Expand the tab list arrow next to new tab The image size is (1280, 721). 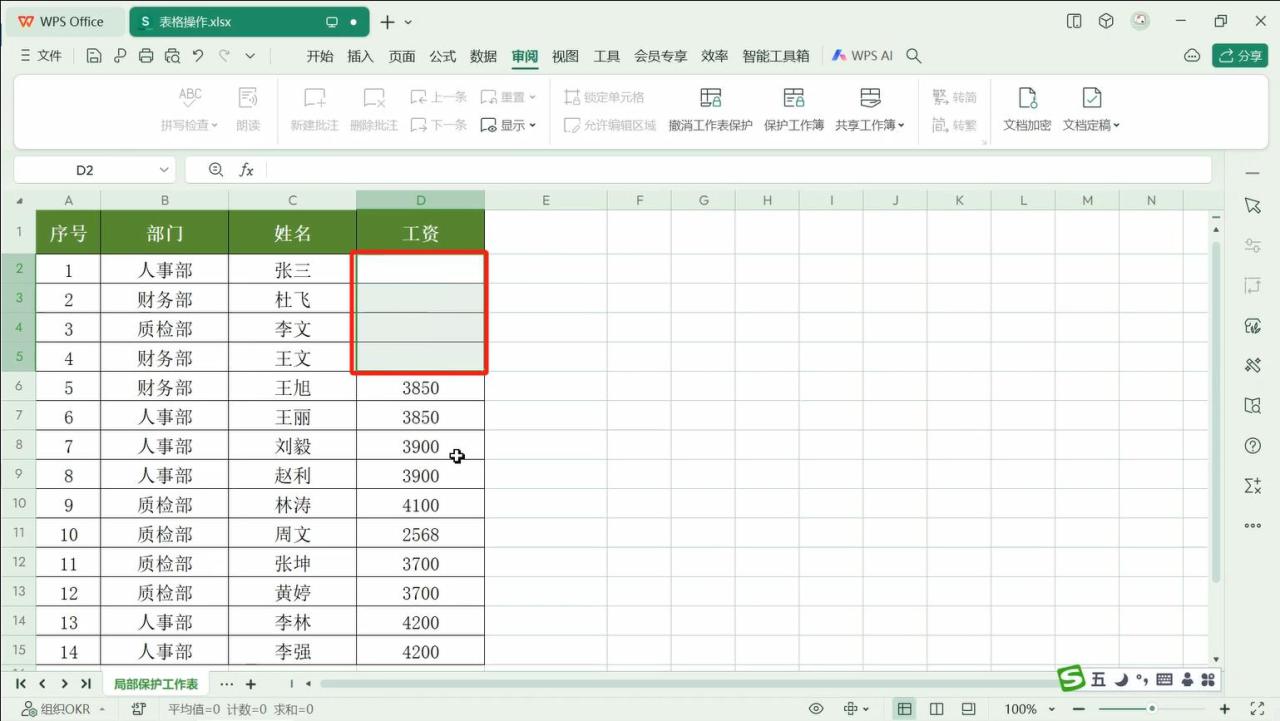[408, 22]
